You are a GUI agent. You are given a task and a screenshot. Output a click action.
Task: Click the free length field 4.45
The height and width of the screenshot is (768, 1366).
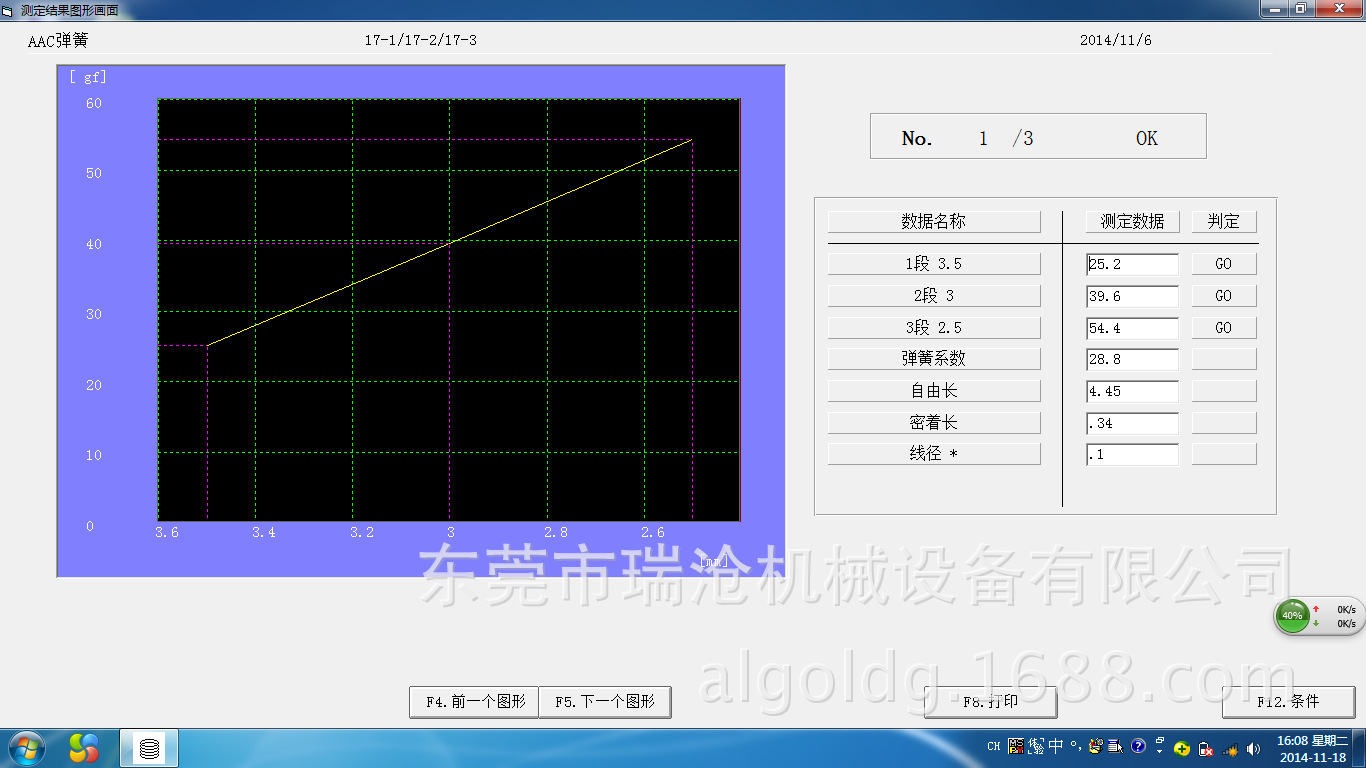(1132, 392)
